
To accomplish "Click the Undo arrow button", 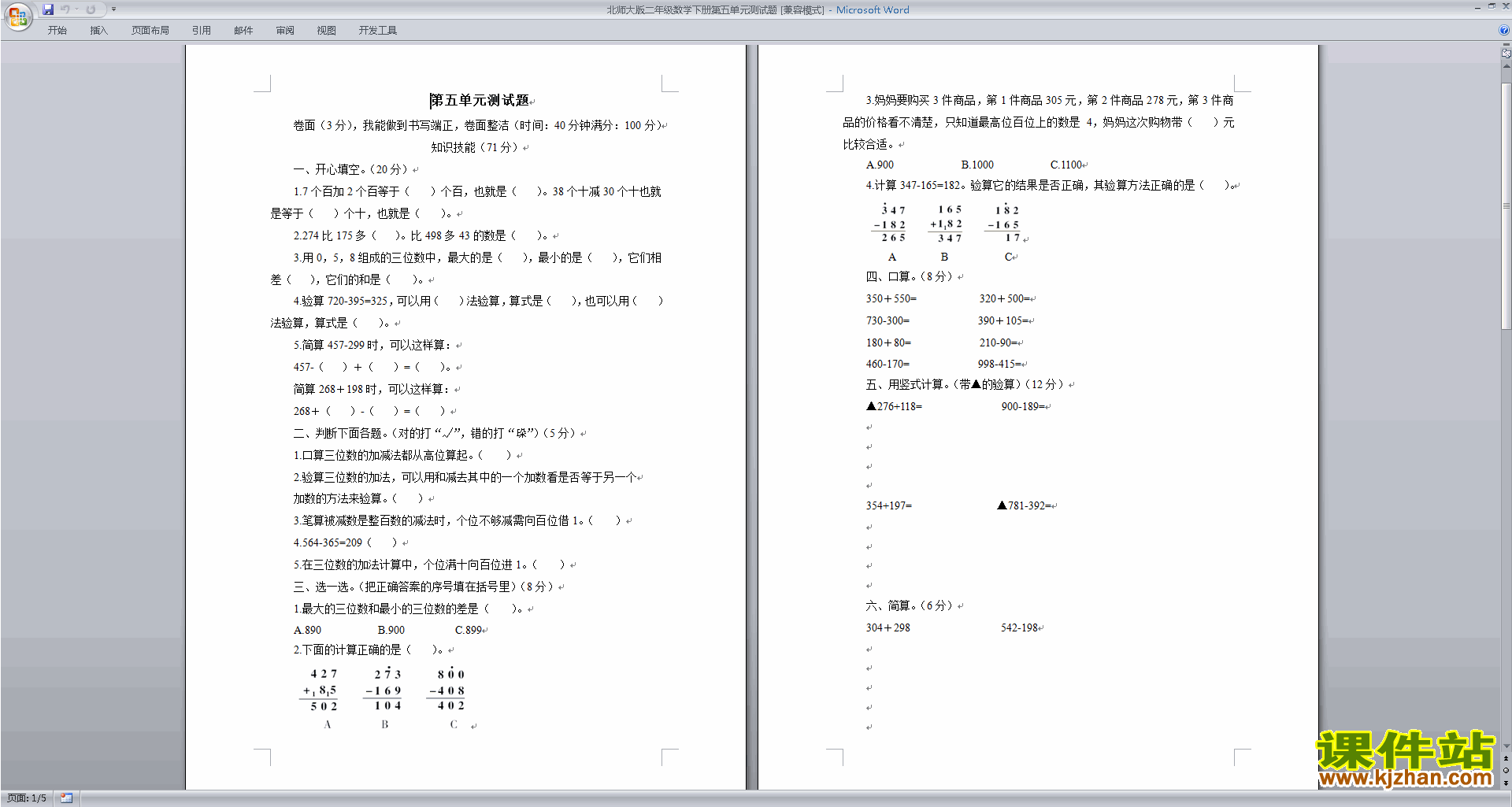I will [x=65, y=9].
